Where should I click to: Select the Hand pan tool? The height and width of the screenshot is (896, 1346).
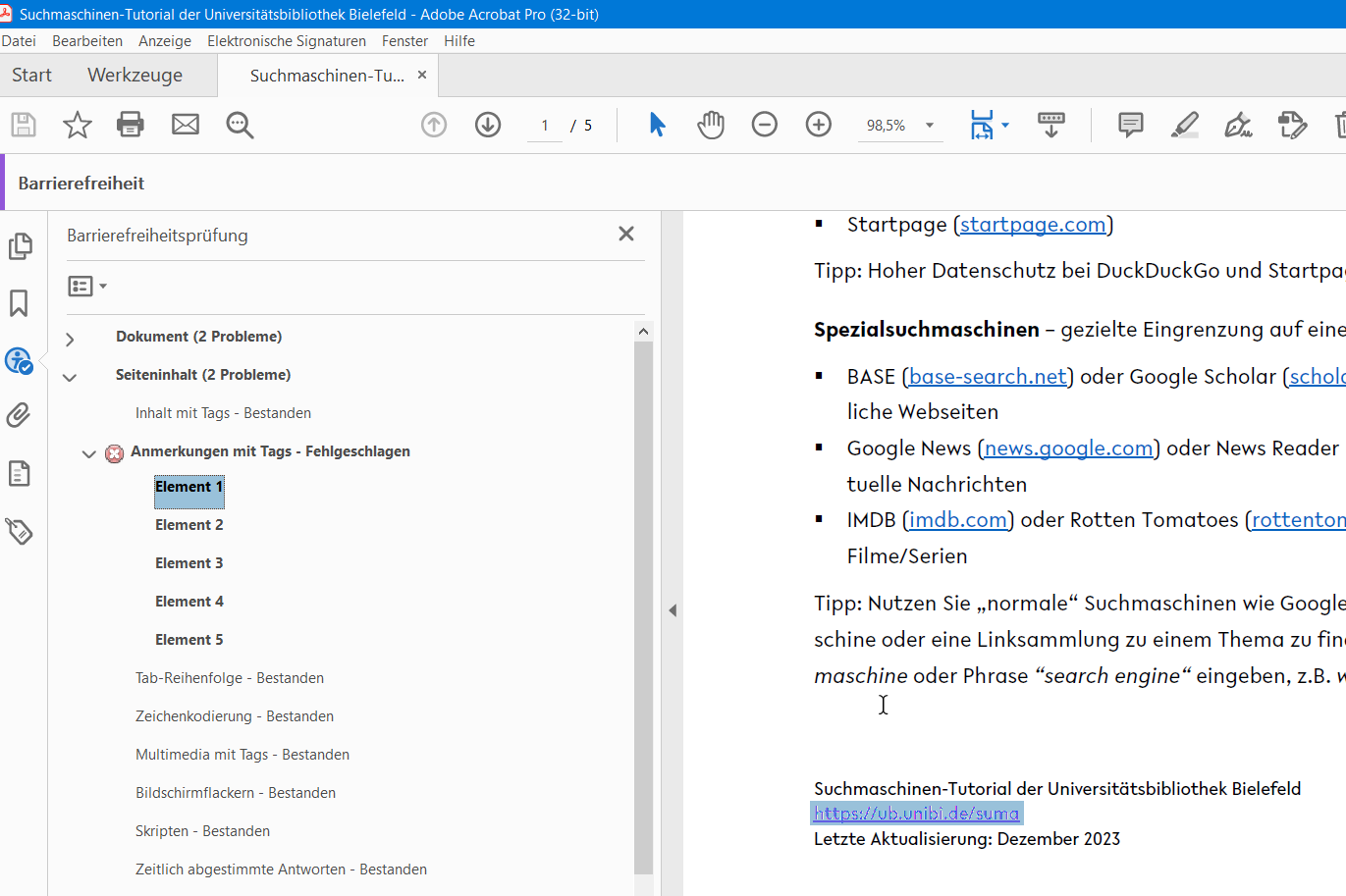pos(711,125)
